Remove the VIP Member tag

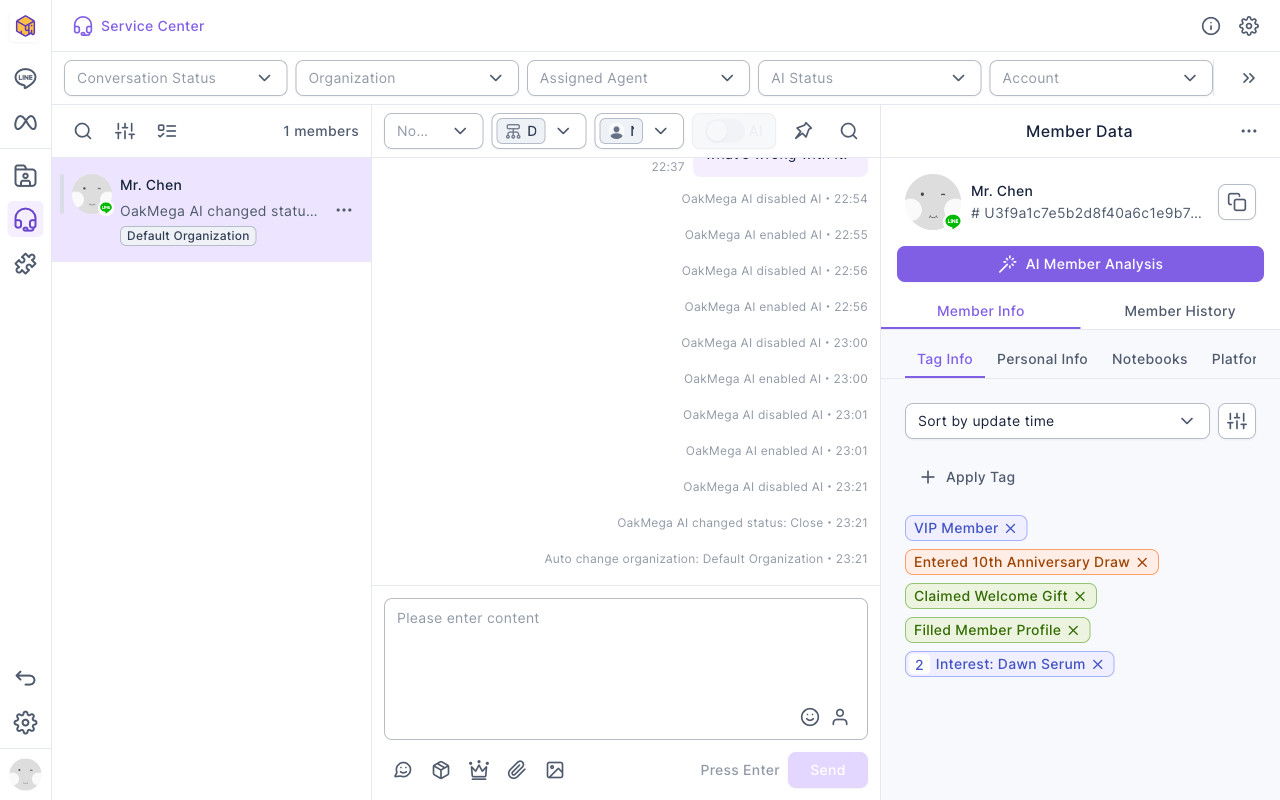pos(1010,528)
